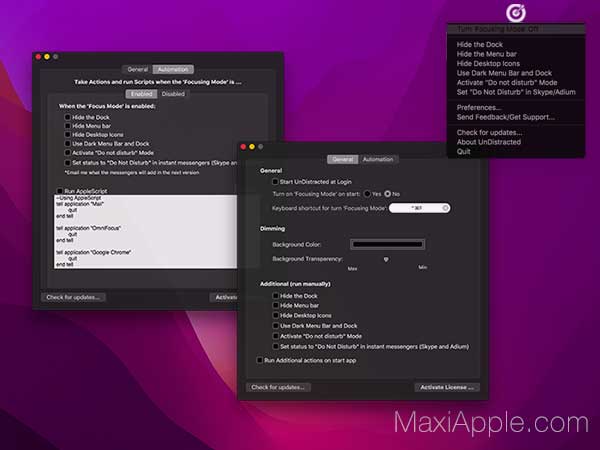Image resolution: width=600 pixels, height=450 pixels.
Task: Click the keyboard shortcut recorder field
Action: click(x=419, y=208)
